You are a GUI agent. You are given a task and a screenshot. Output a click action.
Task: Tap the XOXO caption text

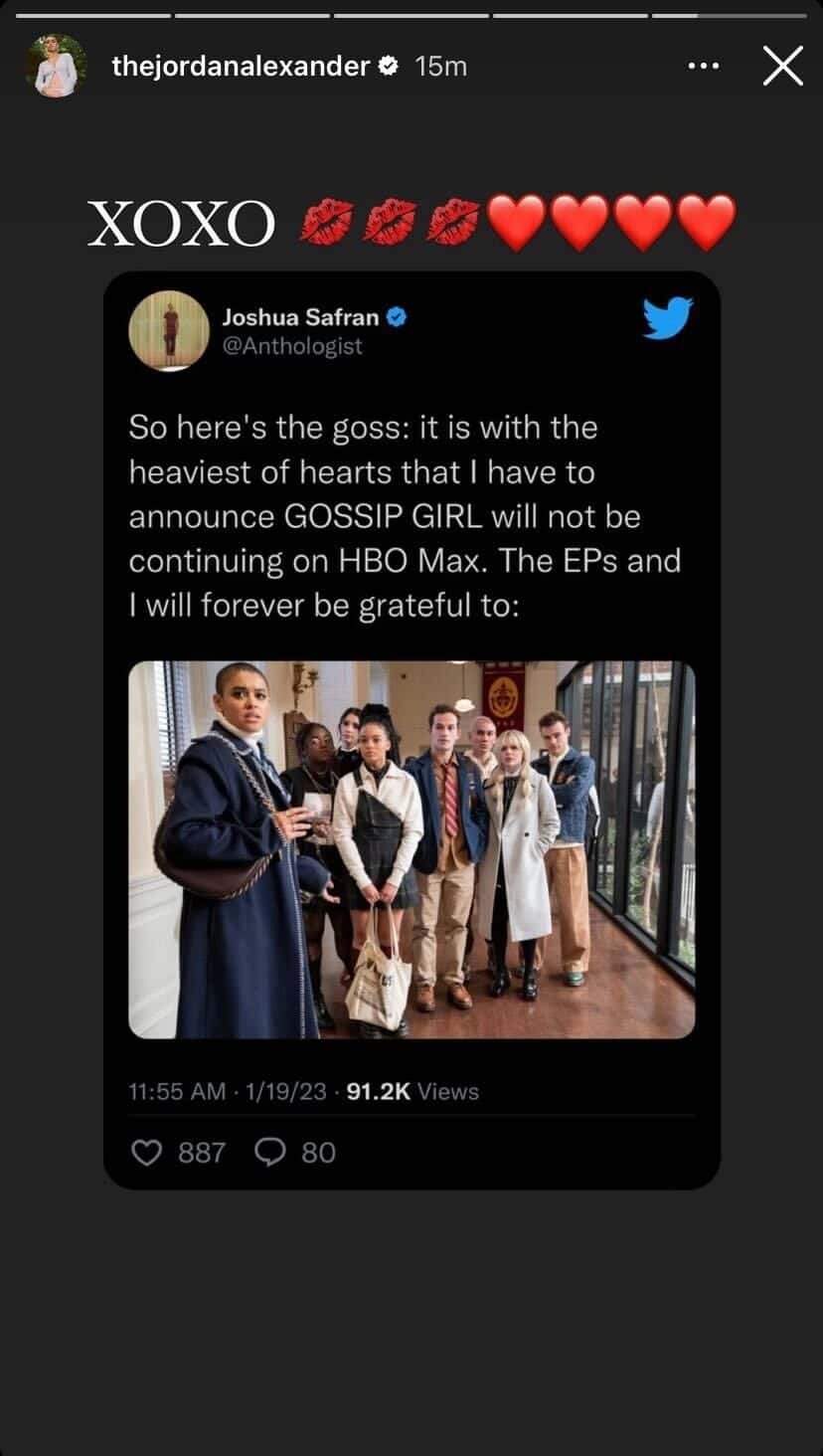(180, 224)
